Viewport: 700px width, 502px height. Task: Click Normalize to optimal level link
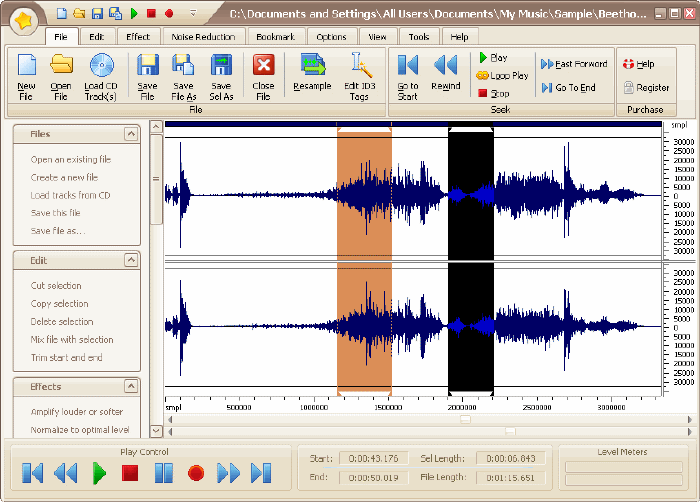pos(80,430)
